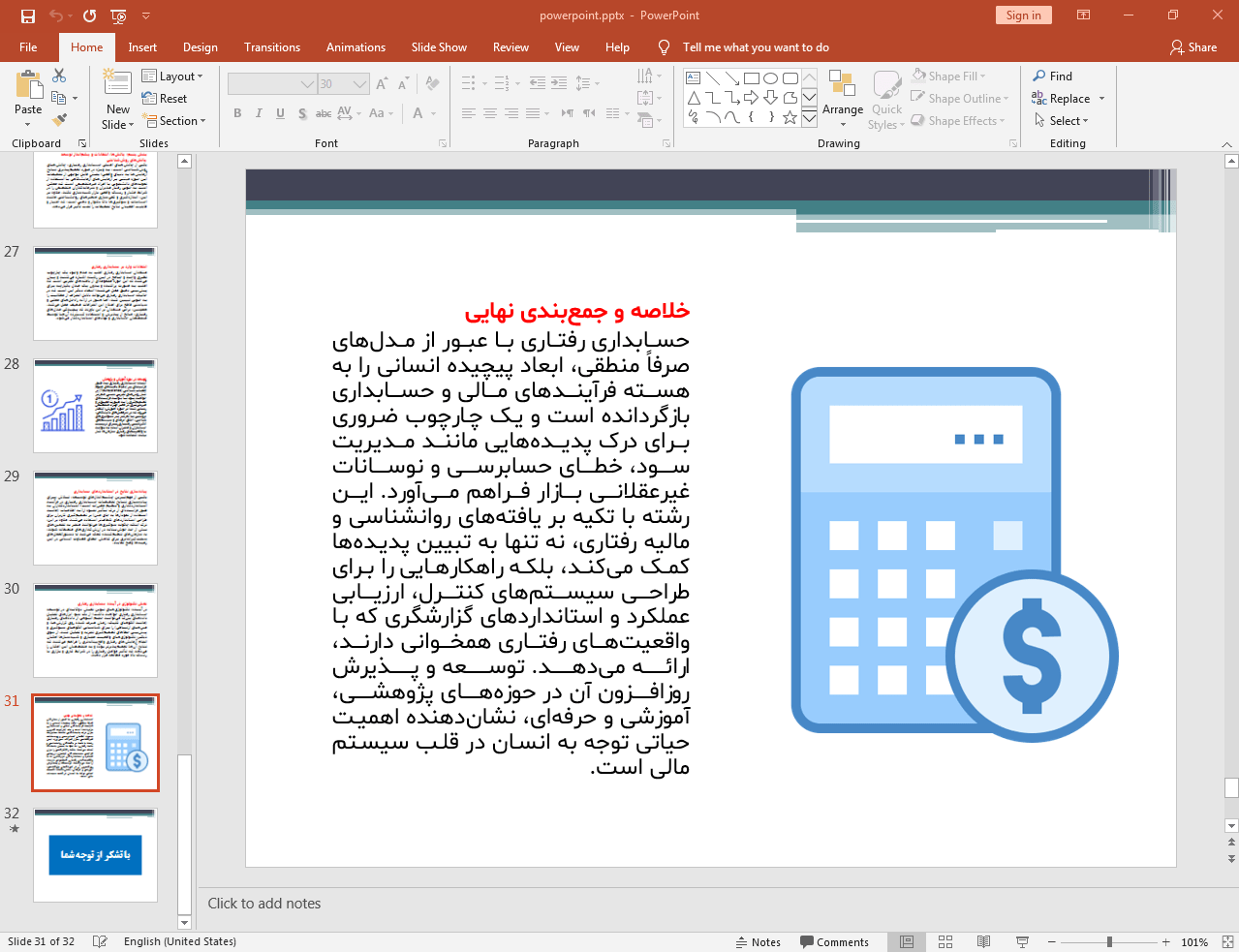Open Slide Sorter view from status bar
This screenshot has width=1239, height=952.
click(945, 941)
